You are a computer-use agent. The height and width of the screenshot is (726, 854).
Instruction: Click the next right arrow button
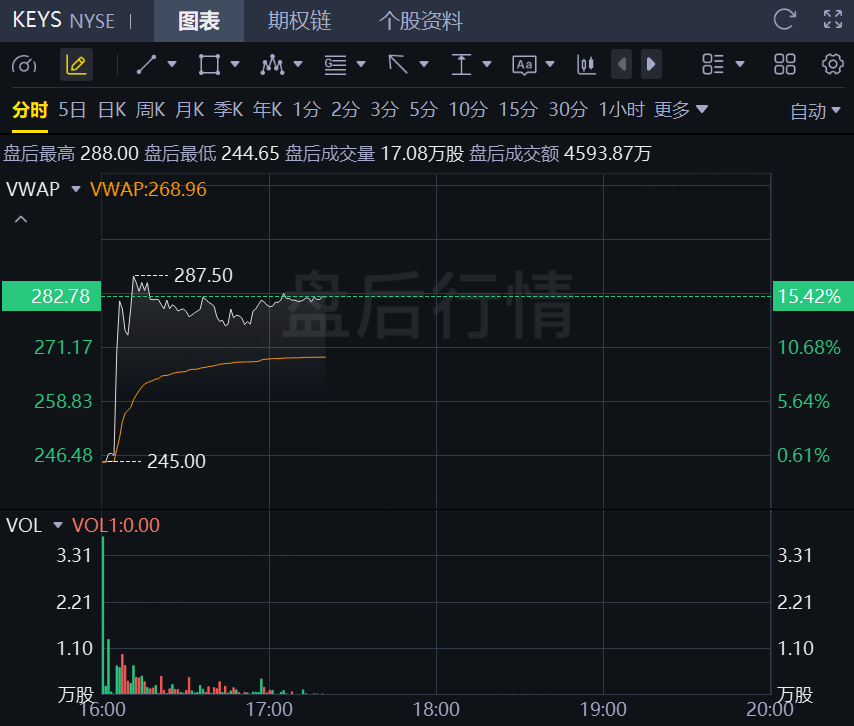(651, 64)
